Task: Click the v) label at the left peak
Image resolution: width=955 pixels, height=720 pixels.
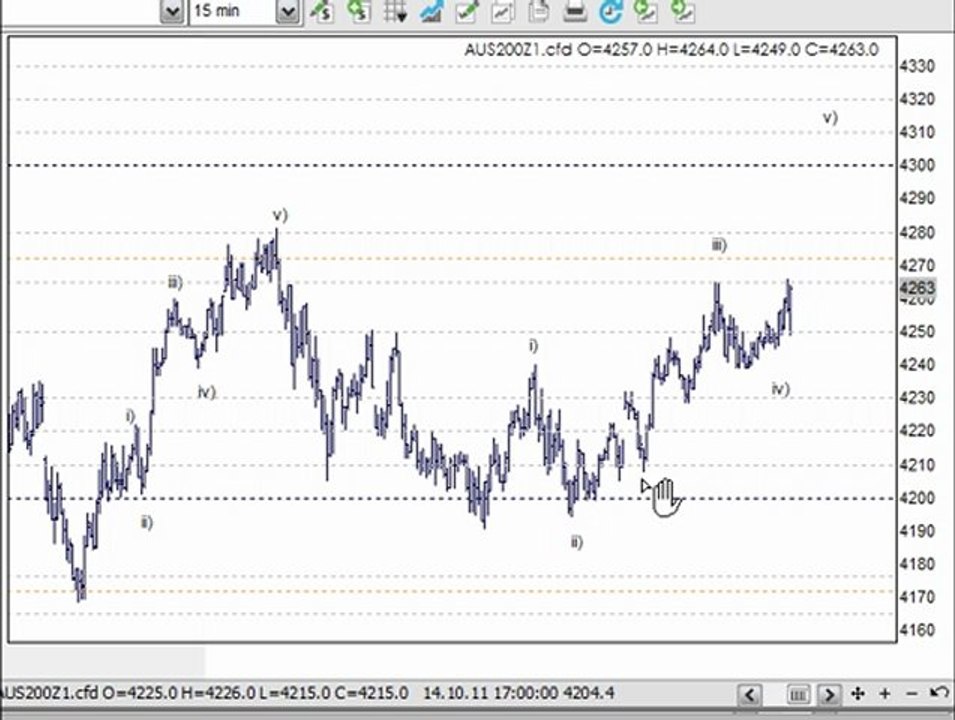Action: 280,214
